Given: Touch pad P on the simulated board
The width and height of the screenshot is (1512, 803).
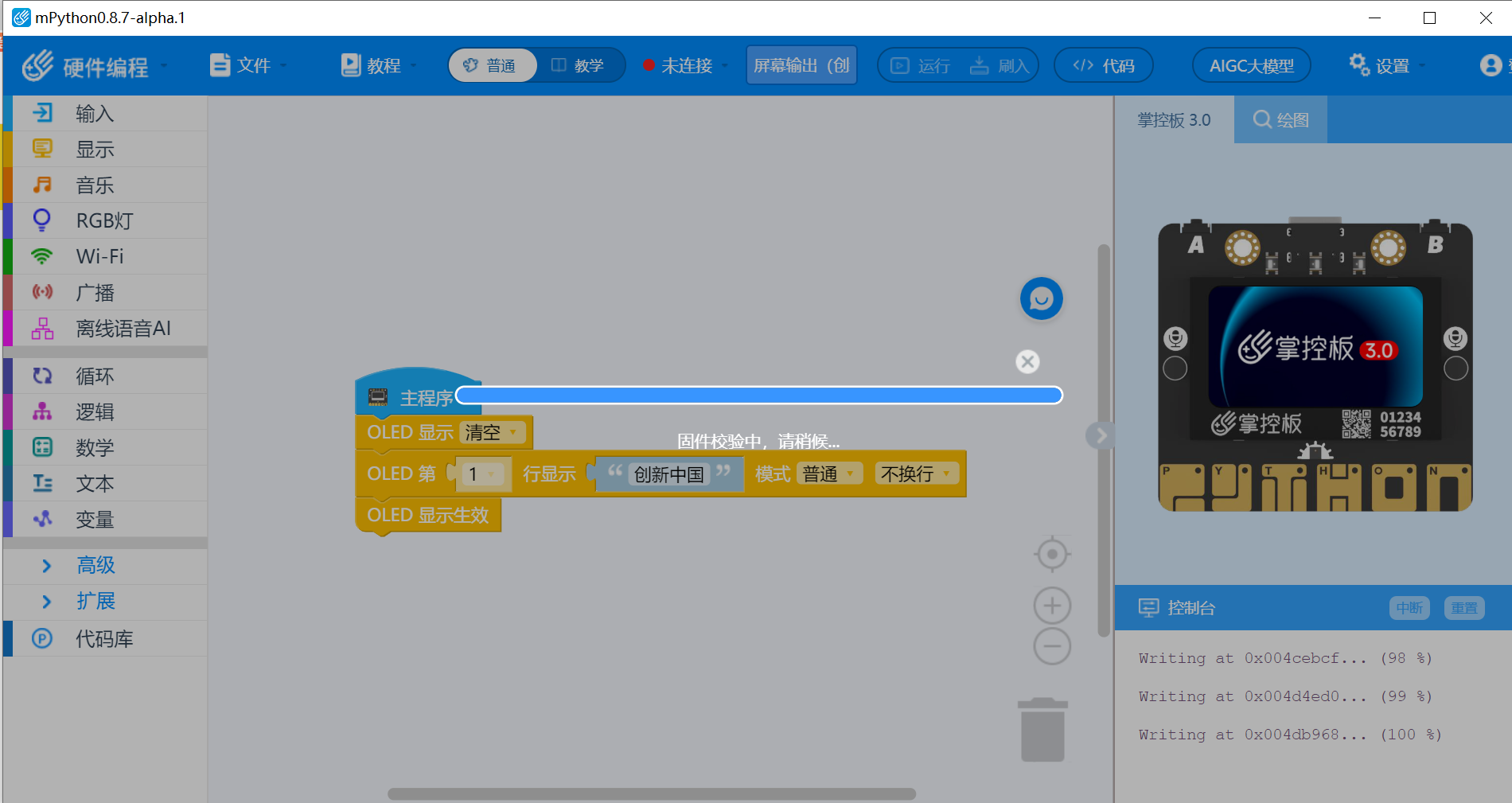Looking at the screenshot, I should pos(1181,488).
